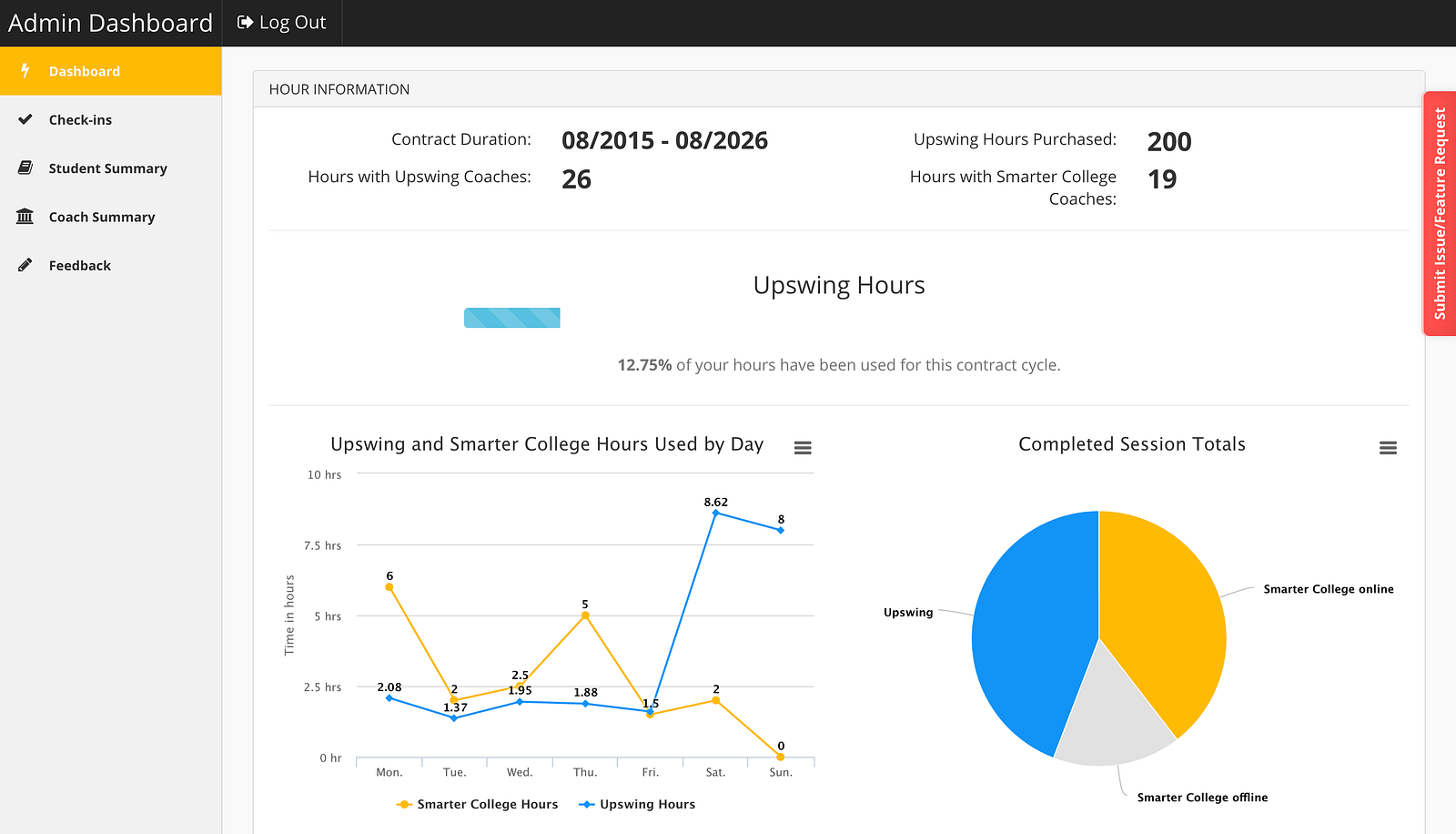
Task: Click the Upswing Hours progress bar
Action: click(x=512, y=318)
